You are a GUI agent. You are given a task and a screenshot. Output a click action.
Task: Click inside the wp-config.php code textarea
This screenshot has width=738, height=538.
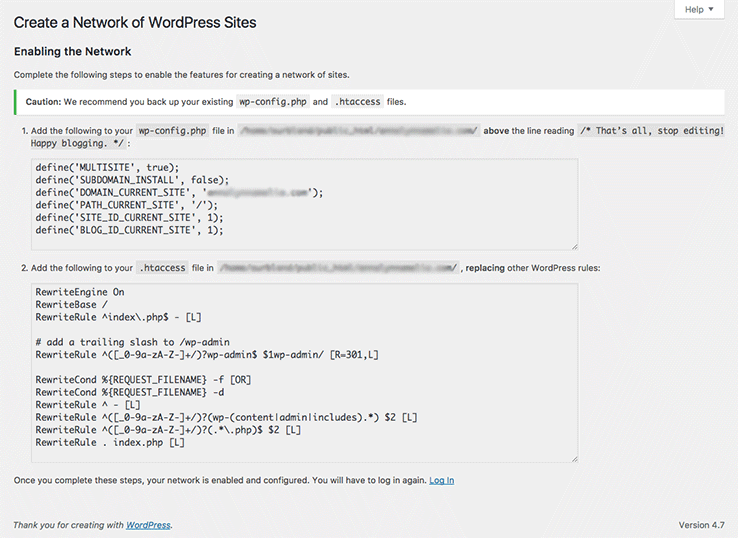(x=305, y=204)
